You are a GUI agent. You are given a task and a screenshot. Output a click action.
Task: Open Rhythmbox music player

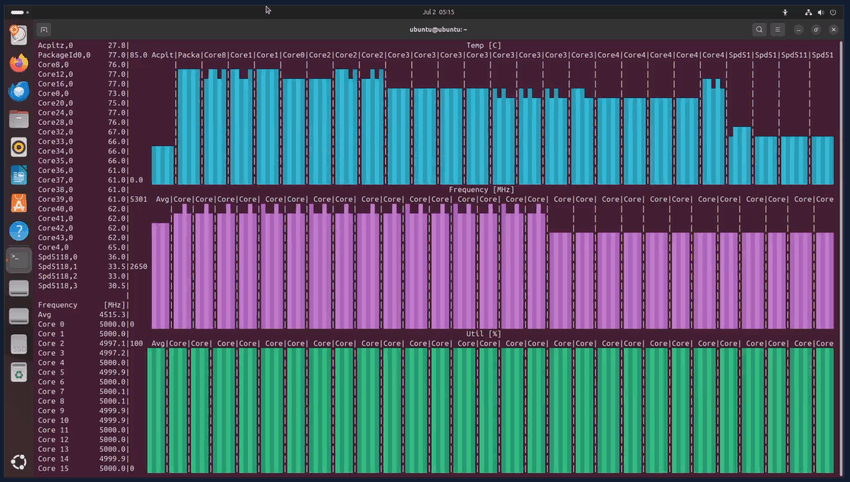point(18,147)
